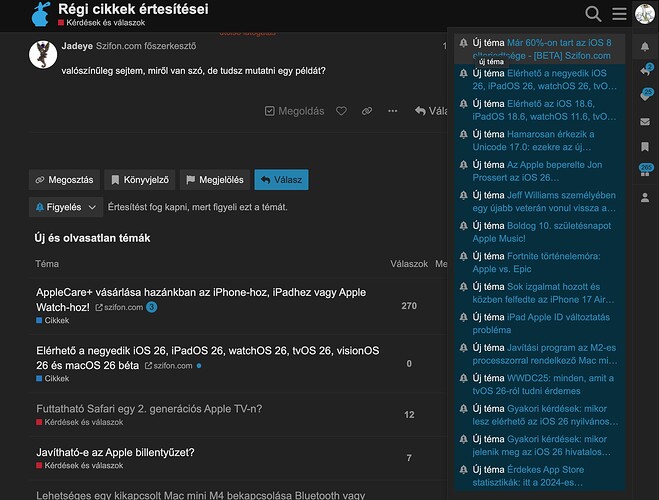Image resolution: width=659 pixels, height=500 pixels.
Task: Open the messages envelope tab
Action: (645, 122)
